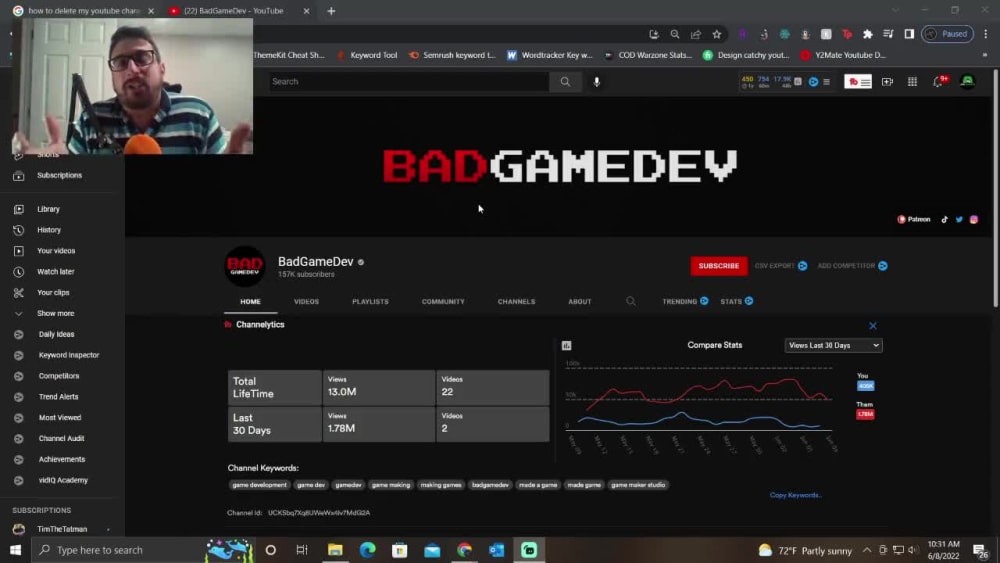This screenshot has width=1000, height=563.
Task: Open vidIQ Stats tab
Action: pyautogui.click(x=737, y=302)
